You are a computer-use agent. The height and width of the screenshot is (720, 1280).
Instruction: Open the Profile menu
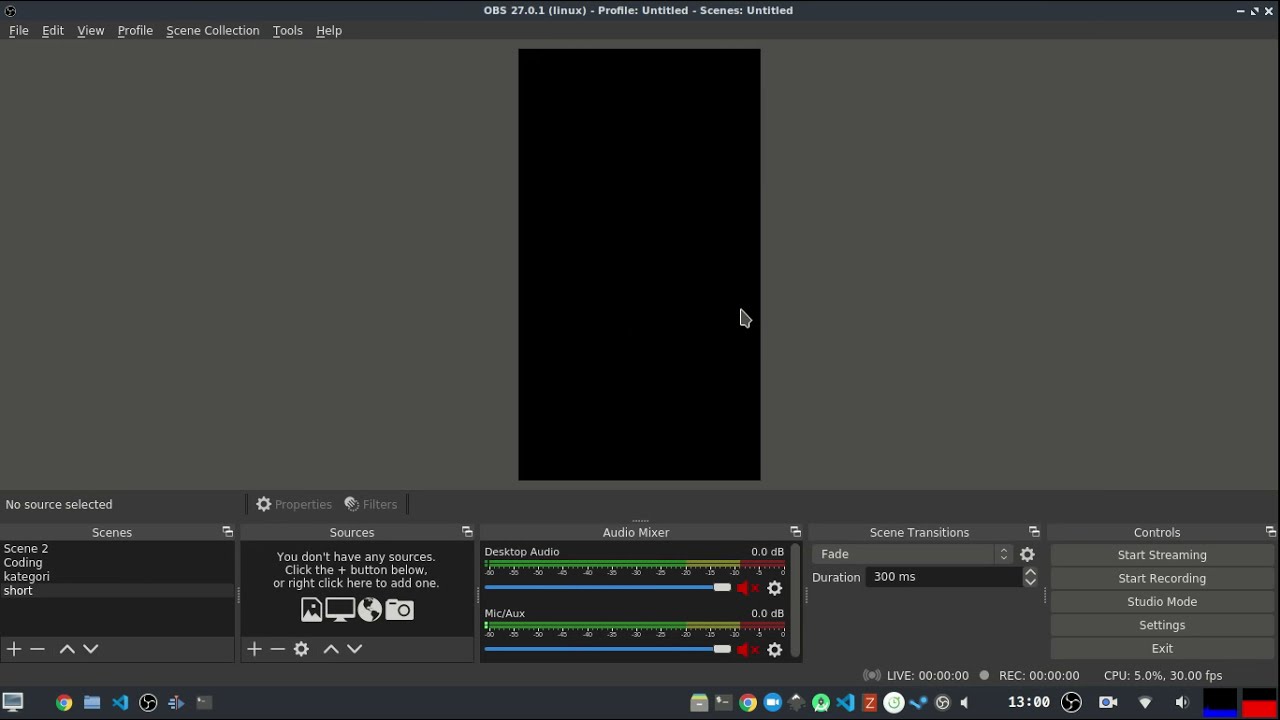click(x=135, y=31)
